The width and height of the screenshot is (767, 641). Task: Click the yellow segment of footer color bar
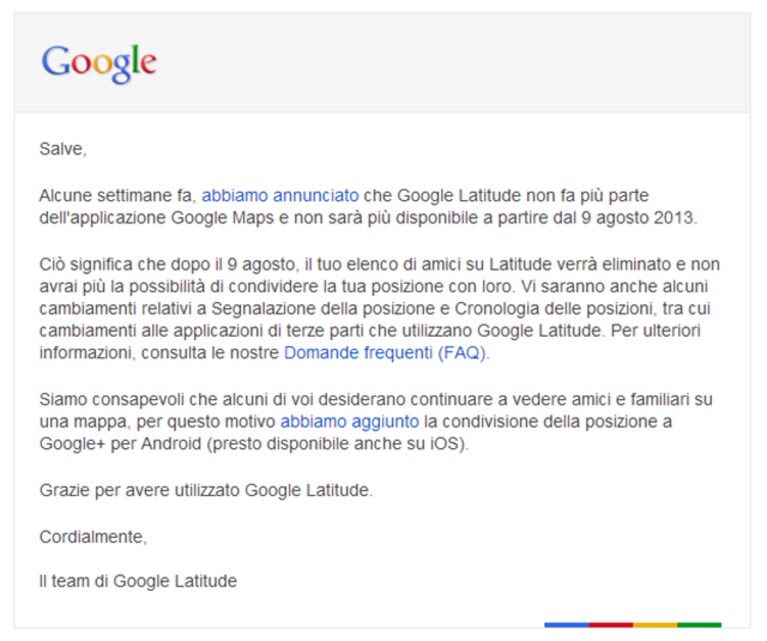pos(655,625)
